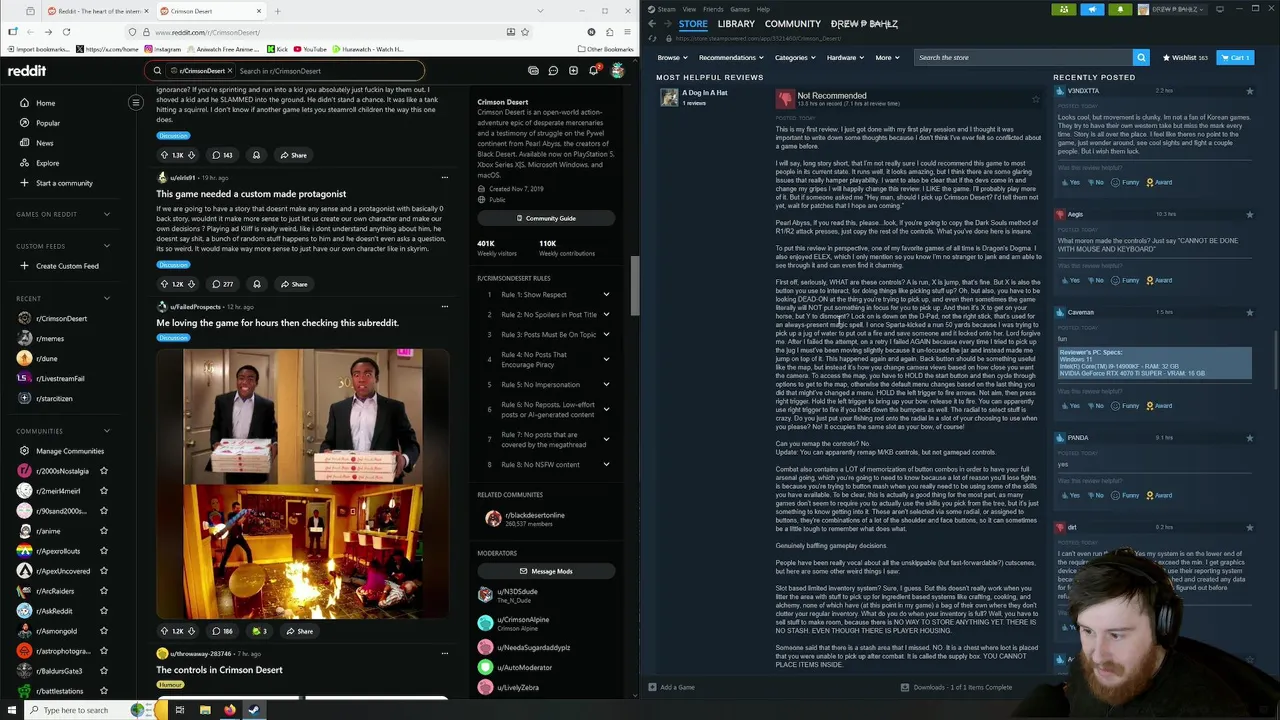Image resolution: width=1280 pixels, height=720 pixels.
Task: Open Reddit advertise icon in header
Action: (x=533, y=71)
